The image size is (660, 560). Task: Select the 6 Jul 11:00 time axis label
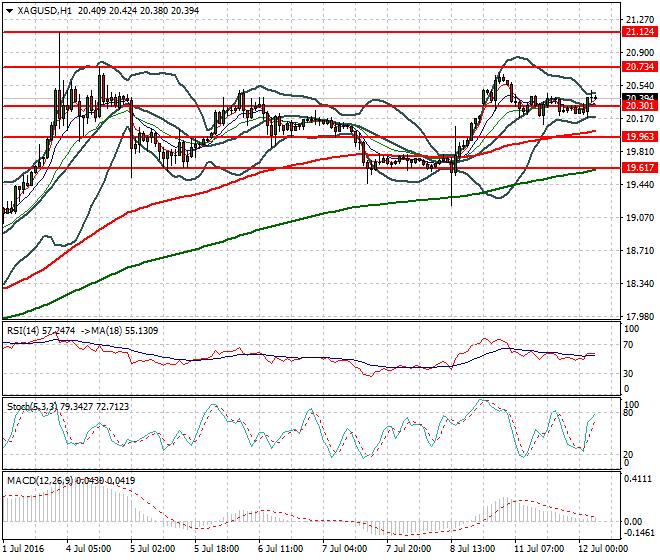[281, 549]
